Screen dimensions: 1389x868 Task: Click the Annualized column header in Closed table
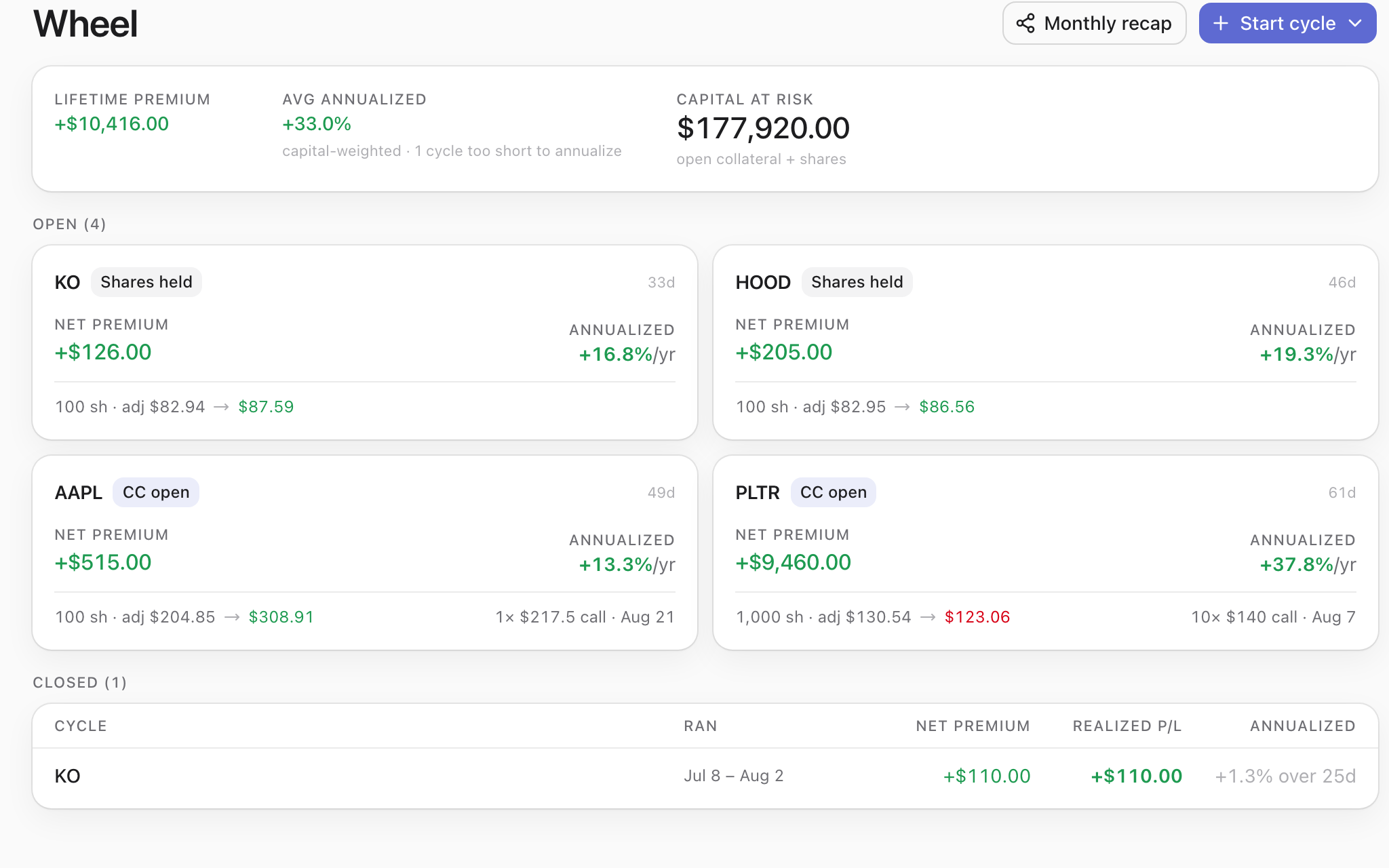(x=1303, y=726)
